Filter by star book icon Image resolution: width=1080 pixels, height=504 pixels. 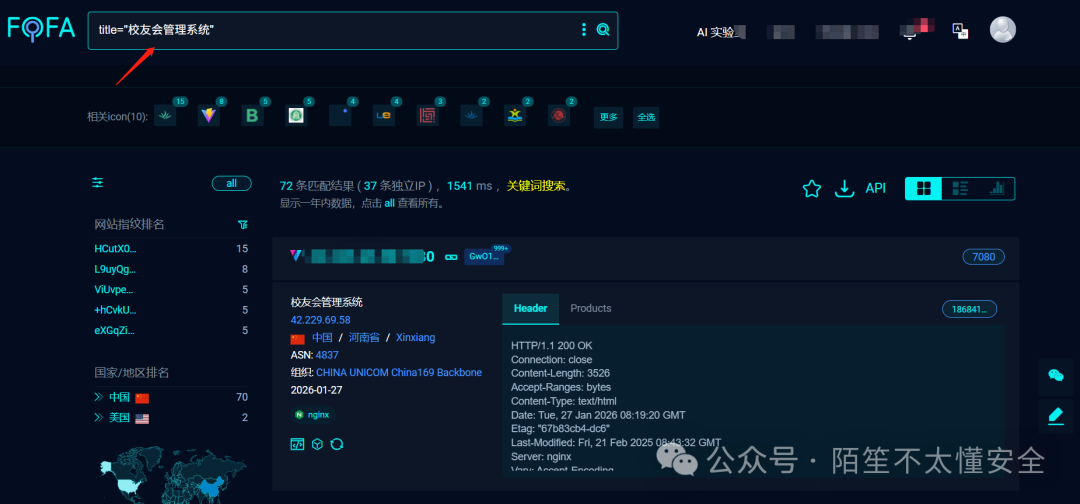515,116
